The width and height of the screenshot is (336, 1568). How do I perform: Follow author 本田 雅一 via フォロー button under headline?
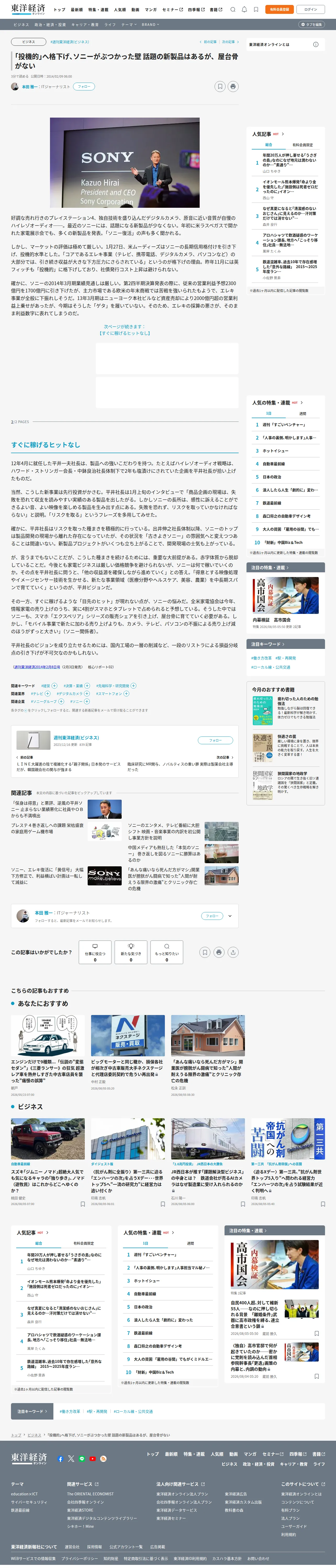84,87
